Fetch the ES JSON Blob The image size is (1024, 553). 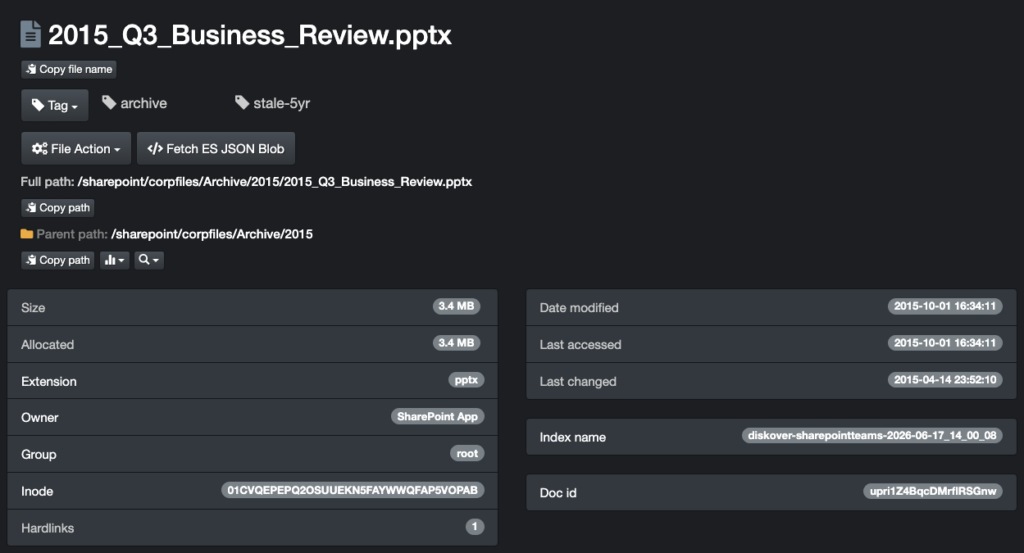tap(216, 149)
